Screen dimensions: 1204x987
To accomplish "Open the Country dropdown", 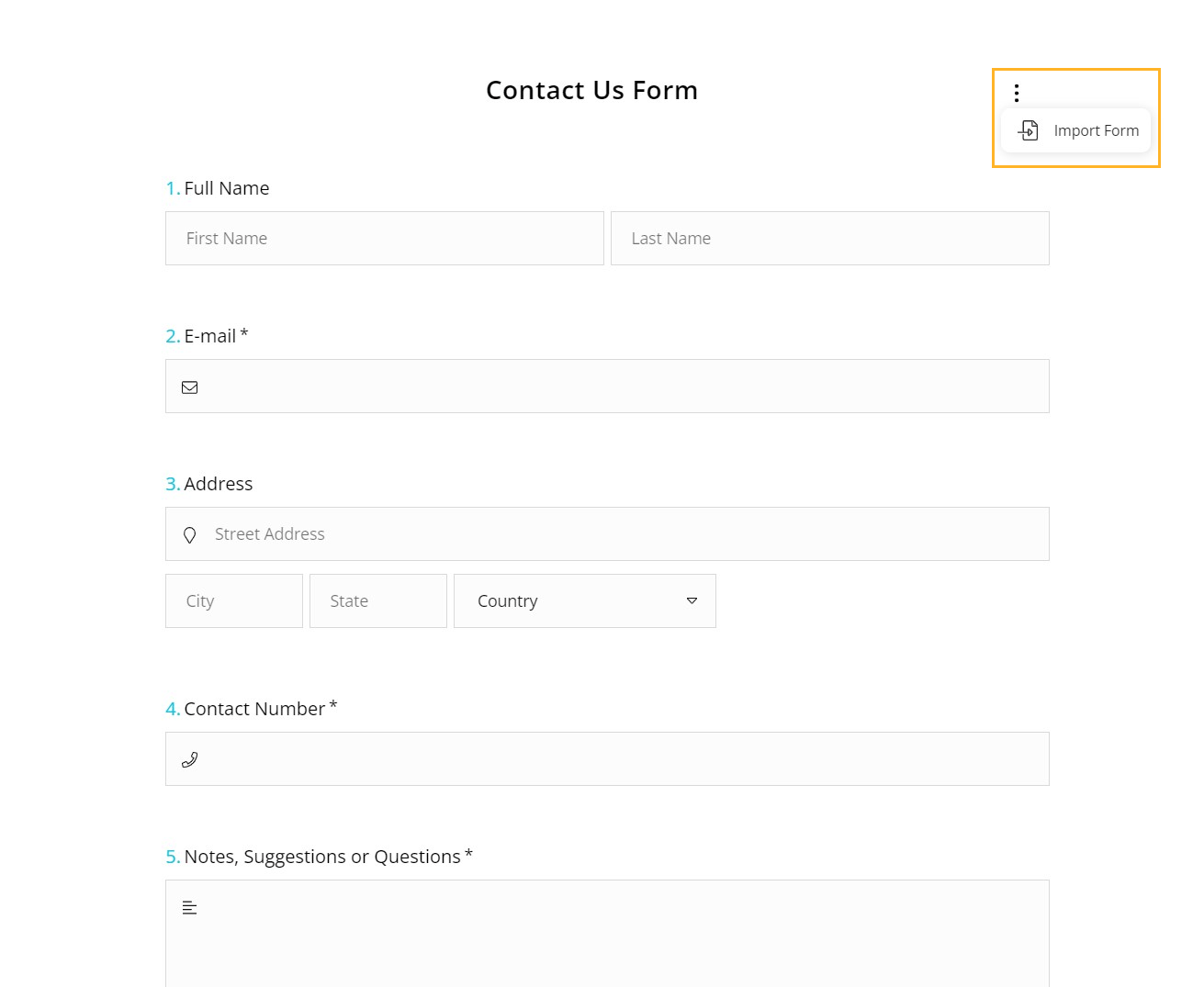I will [569, 601].
